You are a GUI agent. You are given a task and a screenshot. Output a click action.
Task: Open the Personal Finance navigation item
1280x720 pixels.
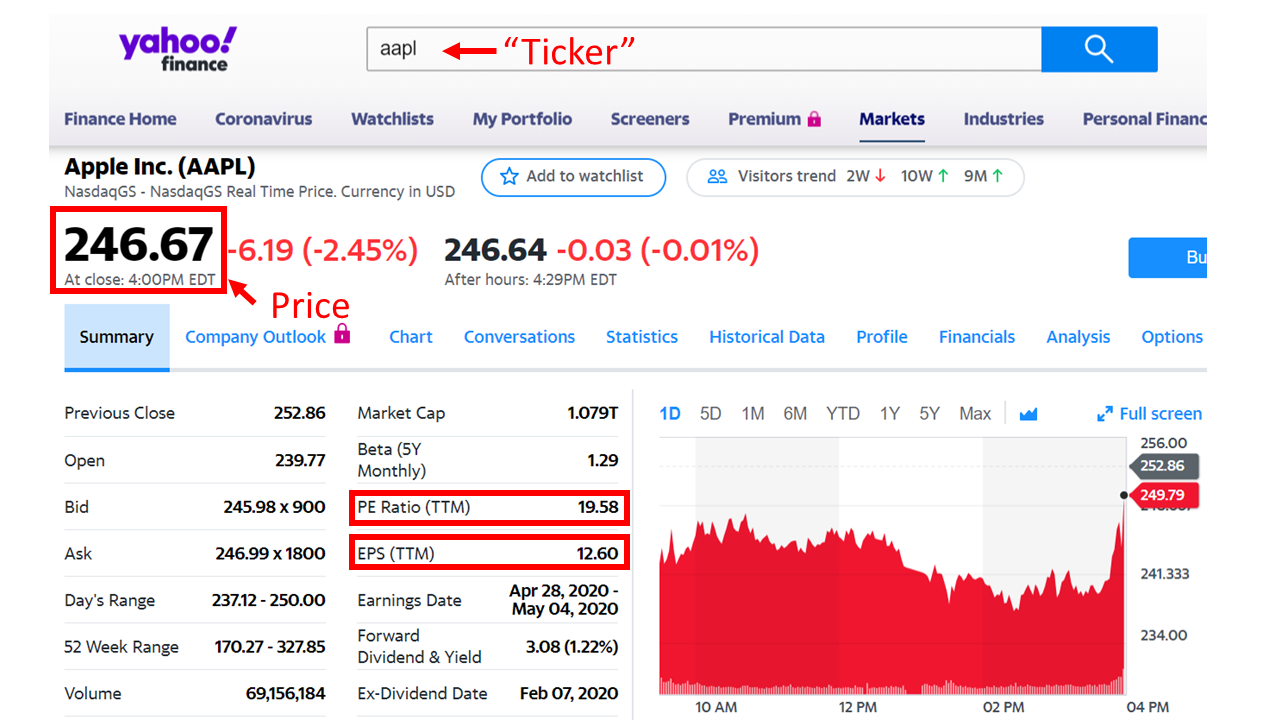pyautogui.click(x=1144, y=119)
